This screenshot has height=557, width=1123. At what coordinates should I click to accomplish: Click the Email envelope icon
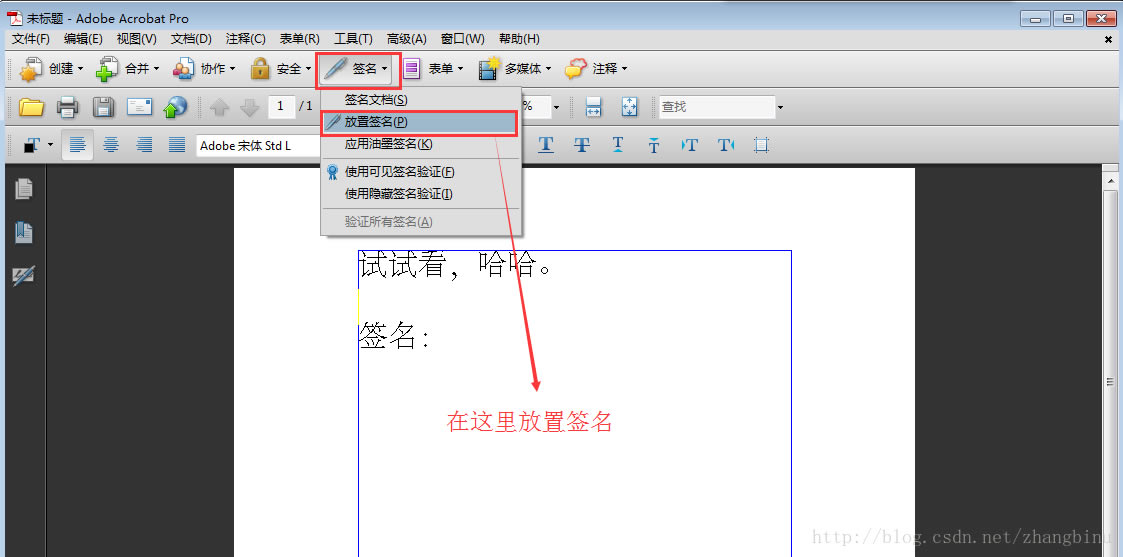[x=140, y=107]
